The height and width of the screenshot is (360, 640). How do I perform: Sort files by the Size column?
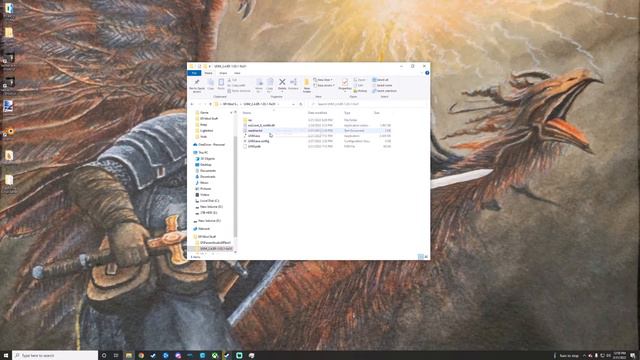(x=377, y=113)
